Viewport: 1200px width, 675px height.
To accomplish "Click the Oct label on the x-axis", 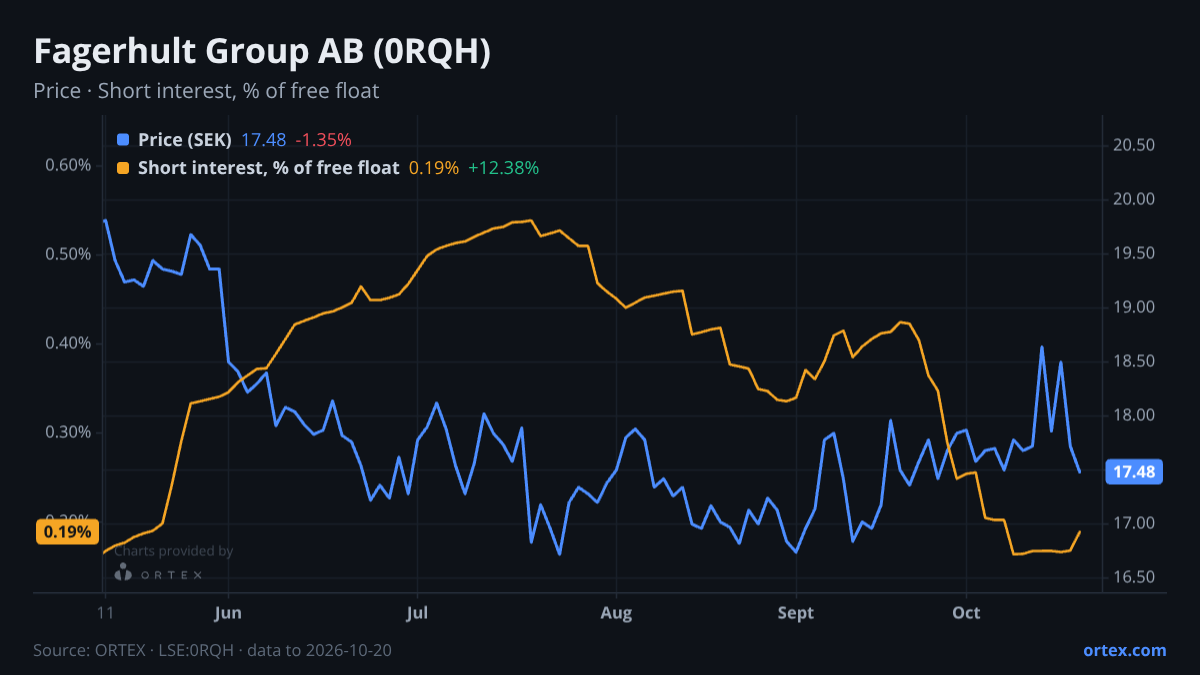I will tap(966, 613).
